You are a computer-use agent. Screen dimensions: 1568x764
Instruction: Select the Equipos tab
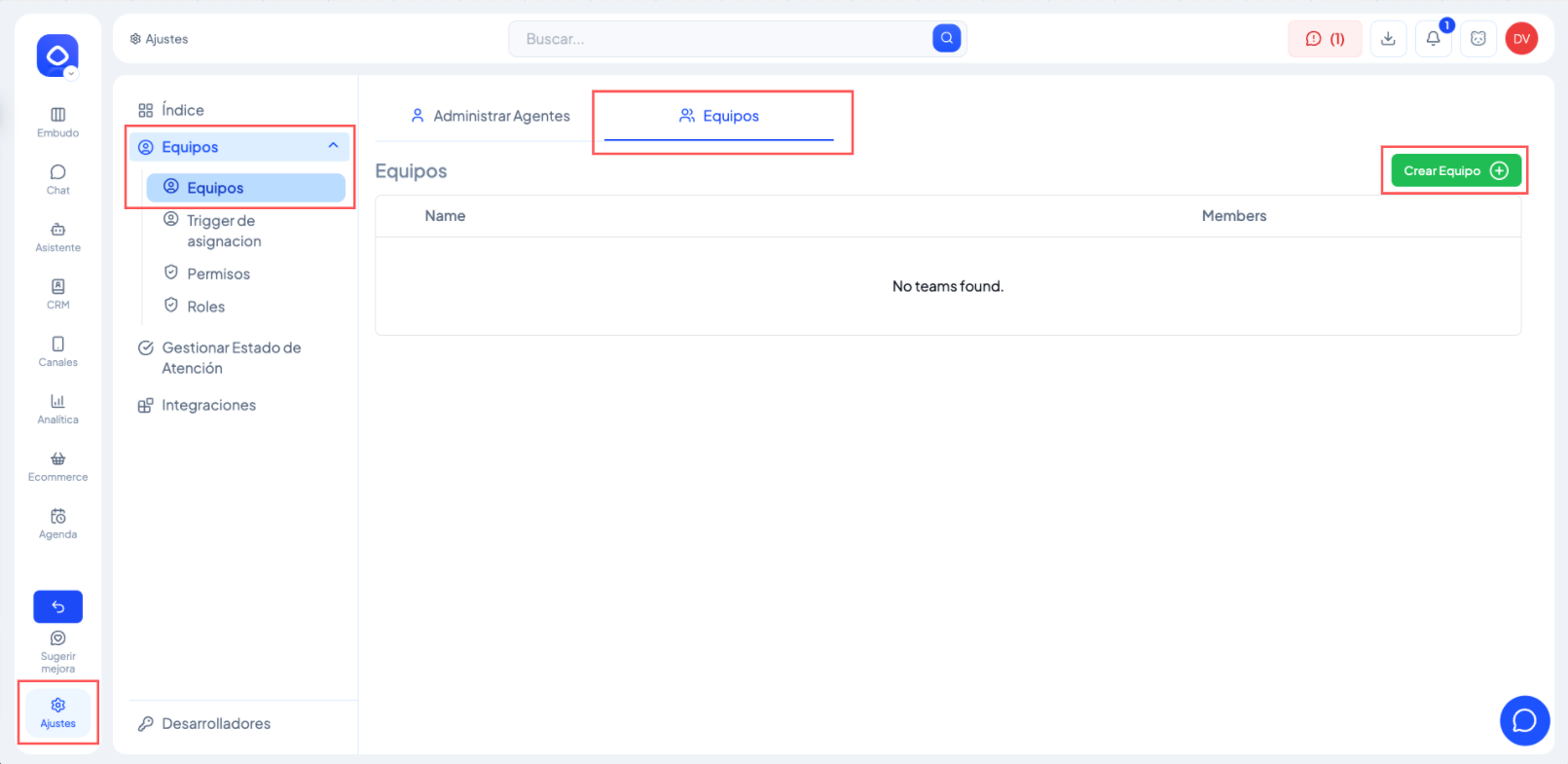pos(719,116)
